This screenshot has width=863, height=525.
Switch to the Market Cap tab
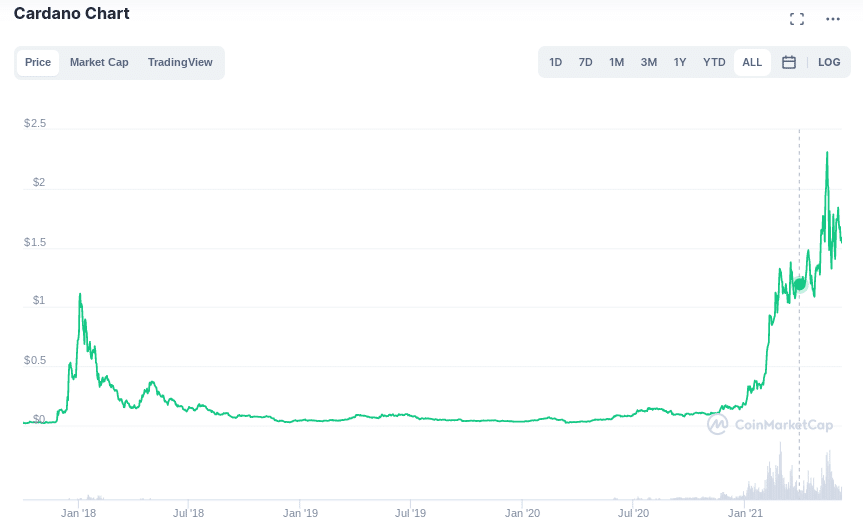[x=99, y=62]
